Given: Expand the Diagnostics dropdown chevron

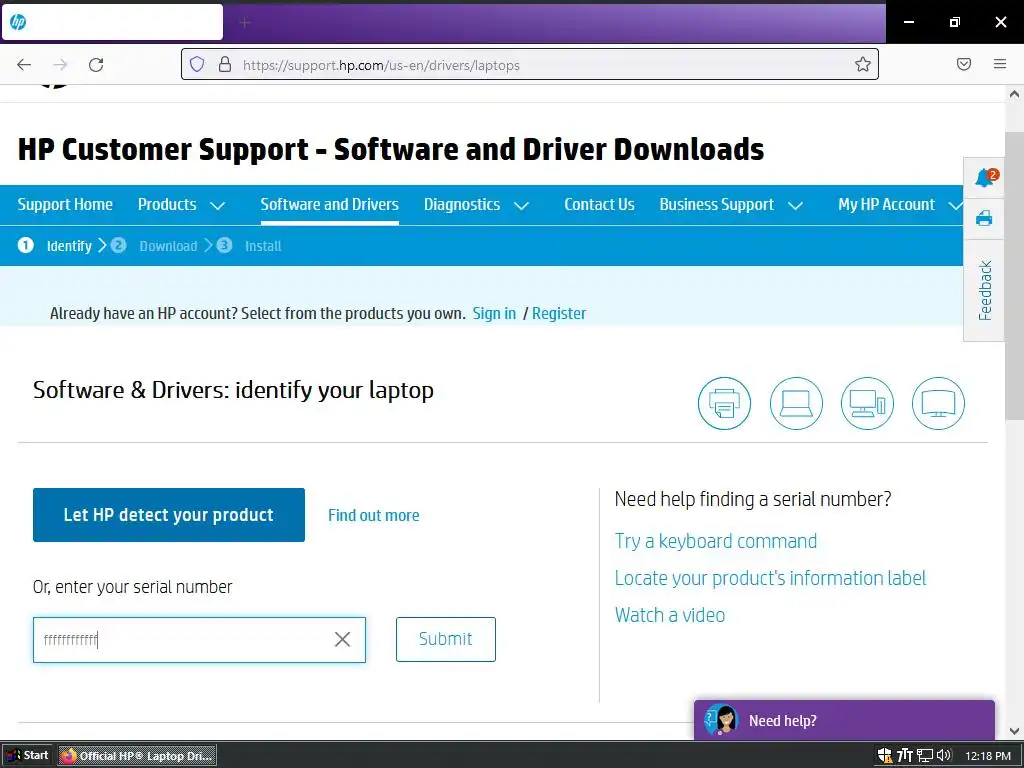Looking at the screenshot, I should 521,206.
